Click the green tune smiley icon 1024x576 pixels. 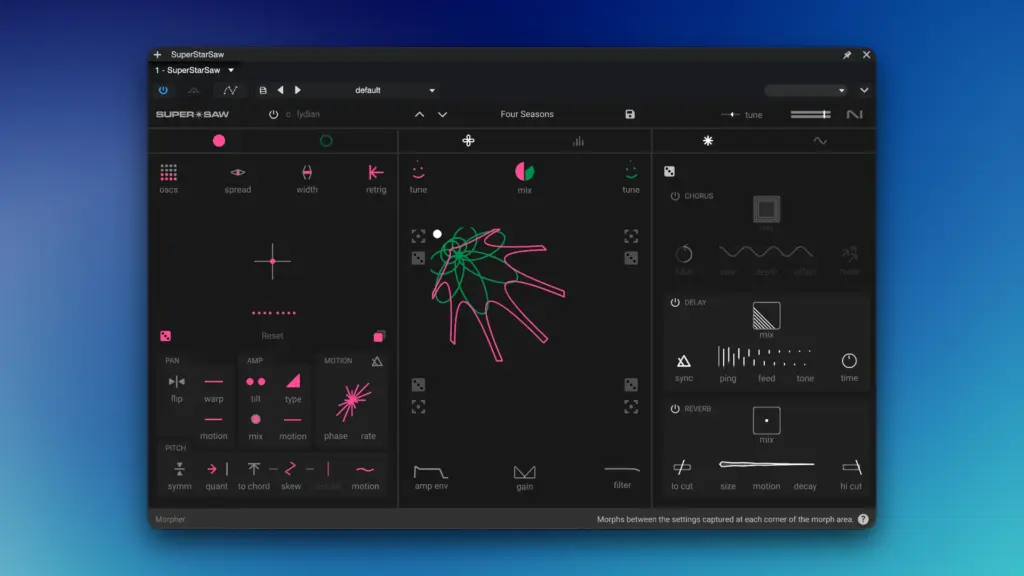coord(631,171)
